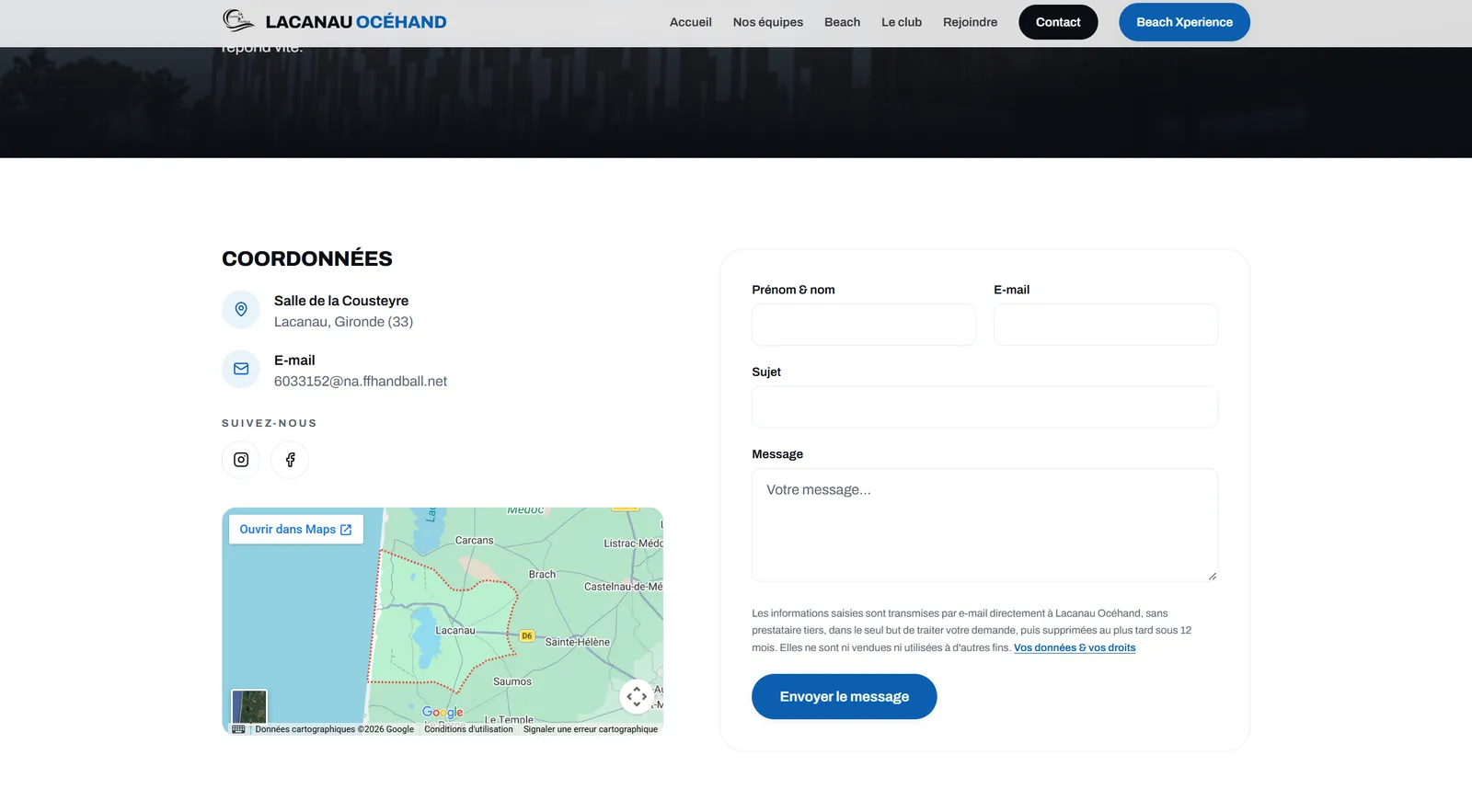Click the Données cartographiques ©2026 Google text

(335, 729)
